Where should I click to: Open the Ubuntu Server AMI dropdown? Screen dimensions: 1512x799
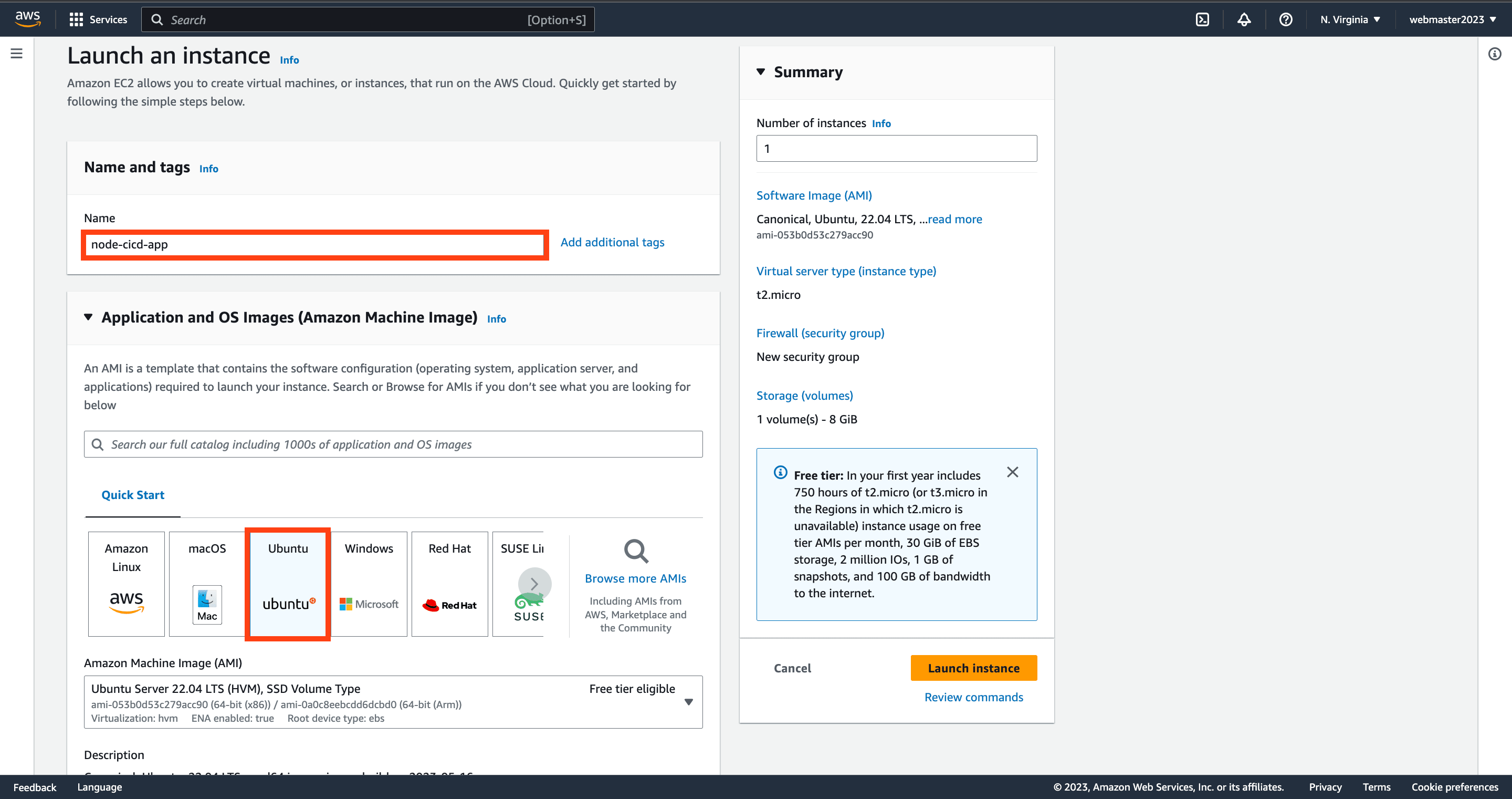pyautogui.click(x=393, y=702)
